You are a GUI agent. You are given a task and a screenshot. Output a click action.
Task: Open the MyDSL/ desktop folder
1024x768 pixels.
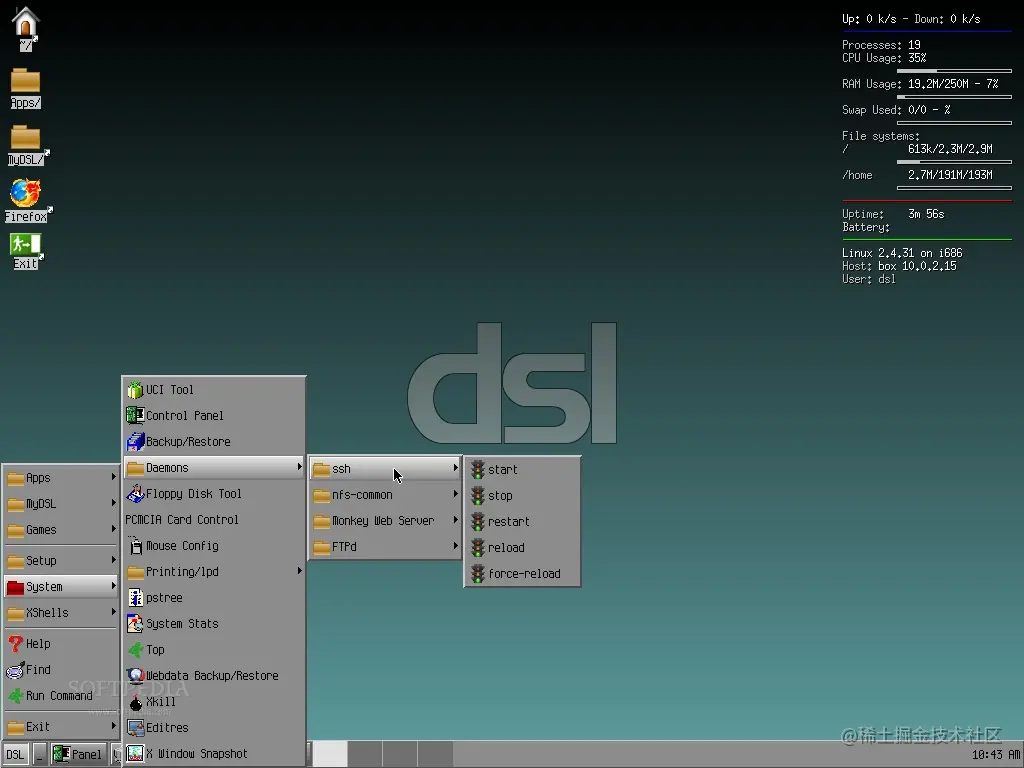click(x=27, y=145)
